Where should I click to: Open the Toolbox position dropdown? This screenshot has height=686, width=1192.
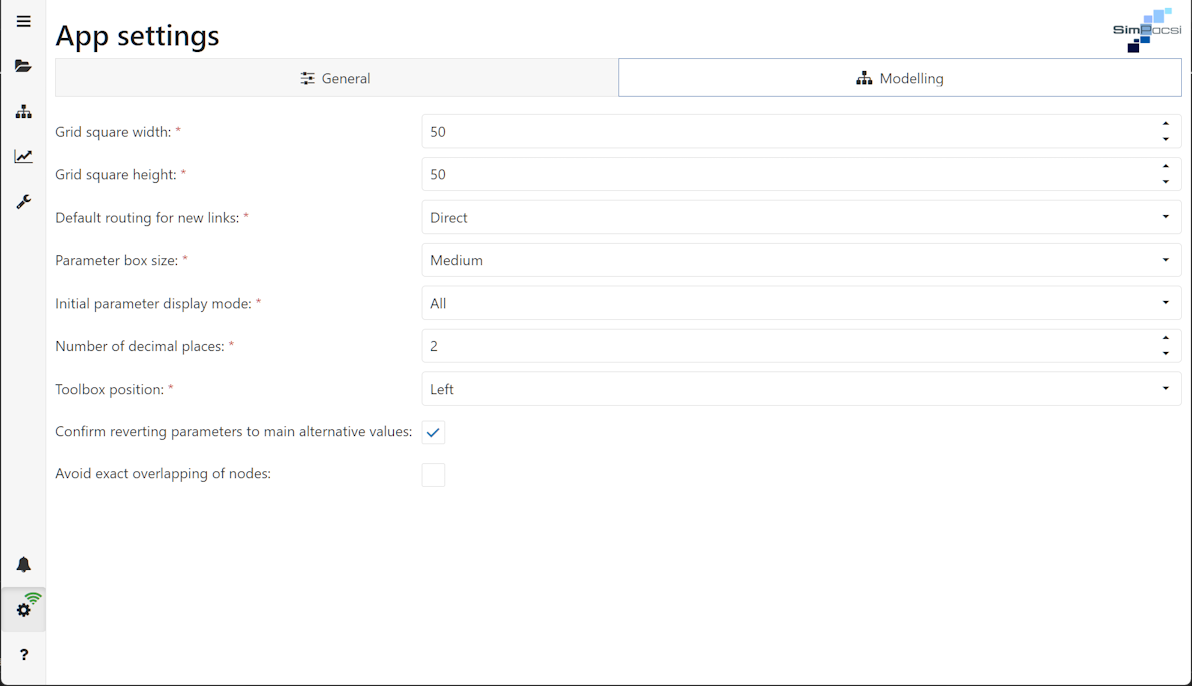[x=800, y=389]
